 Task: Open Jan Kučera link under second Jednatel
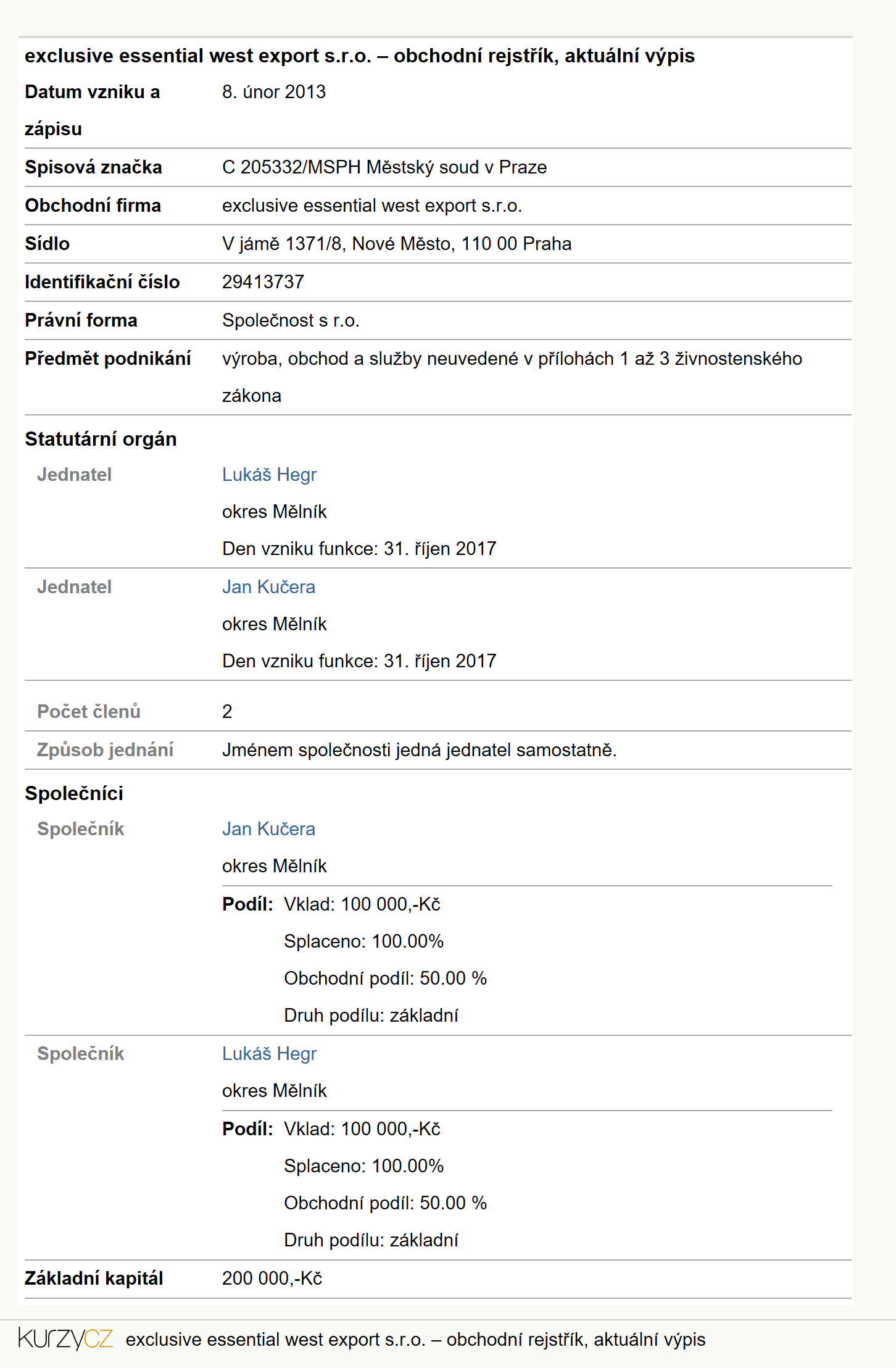point(268,587)
